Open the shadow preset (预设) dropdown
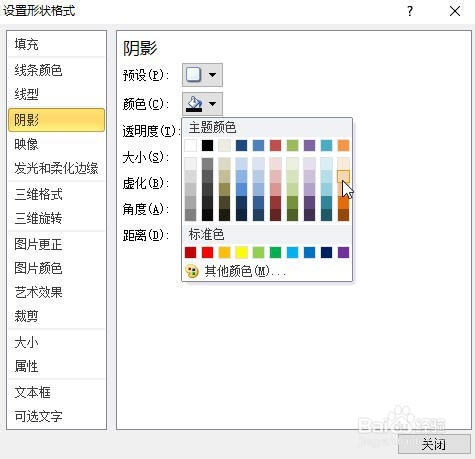 202,75
